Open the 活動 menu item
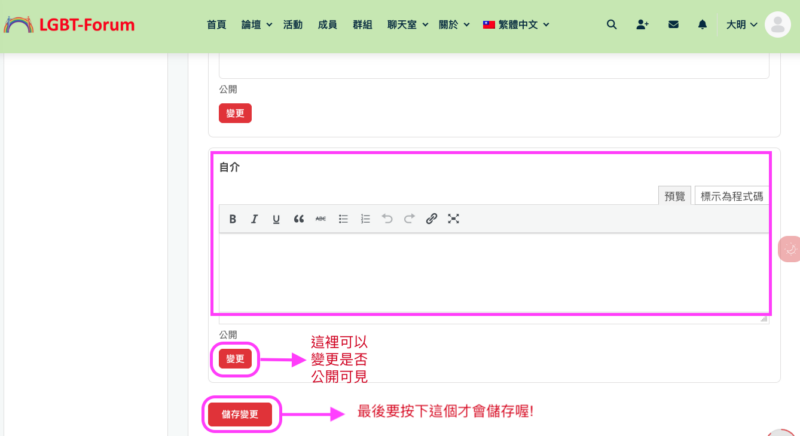This screenshot has height=436, width=800. [x=293, y=24]
